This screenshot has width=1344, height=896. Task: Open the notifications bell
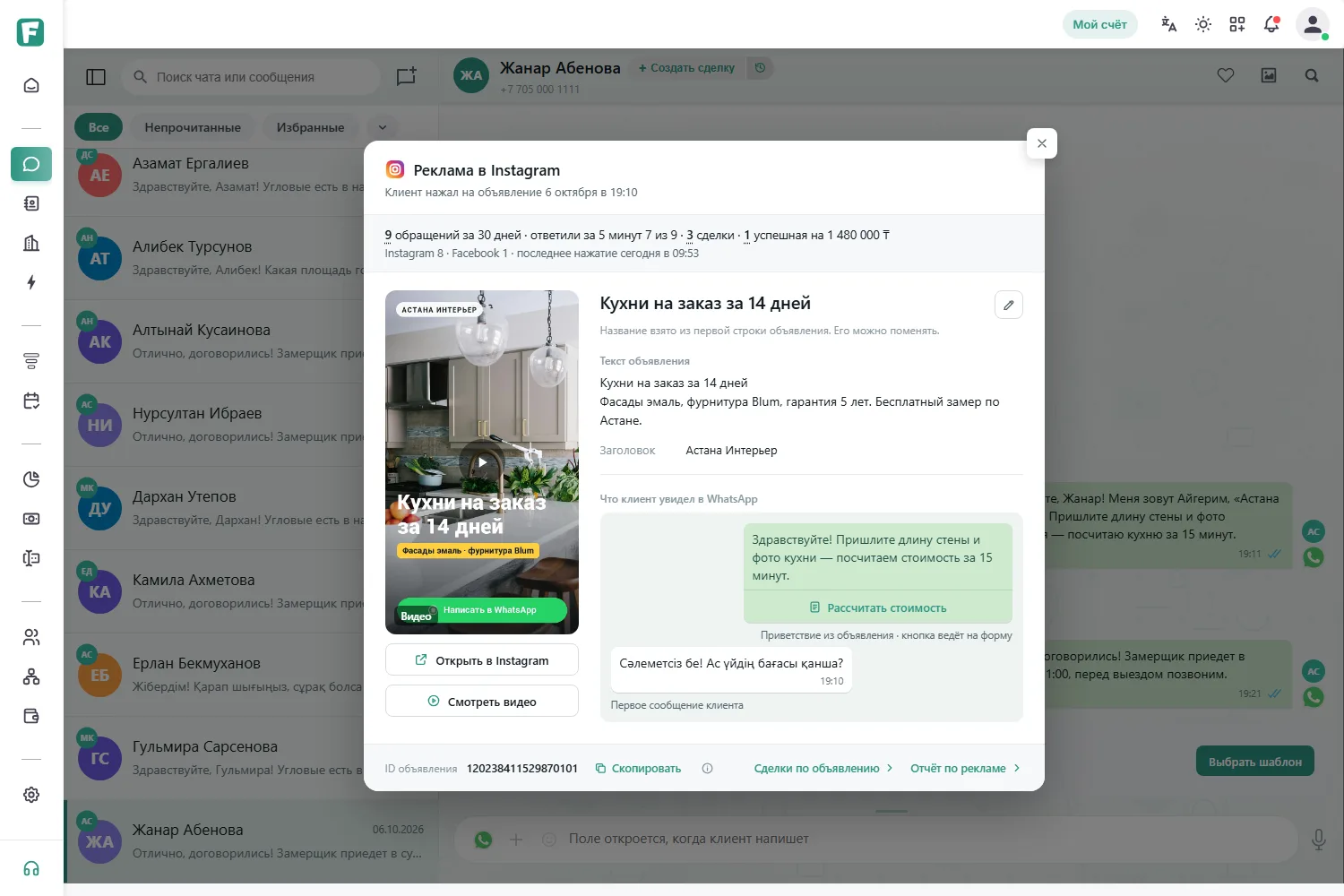(1271, 24)
